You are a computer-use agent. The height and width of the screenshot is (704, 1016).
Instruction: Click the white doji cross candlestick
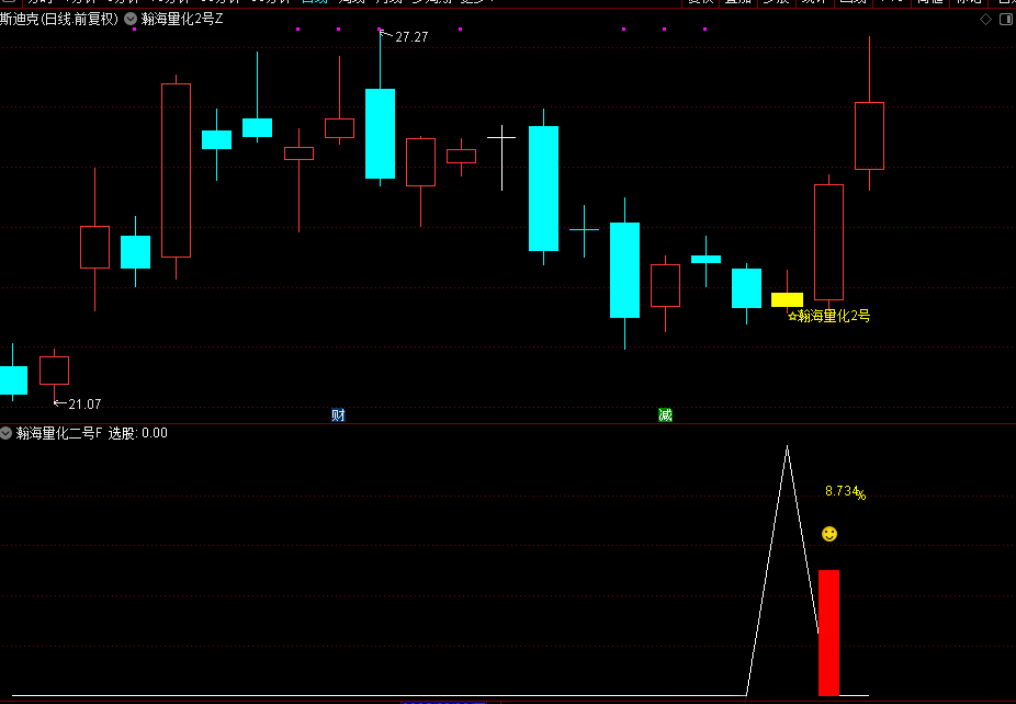click(x=501, y=135)
